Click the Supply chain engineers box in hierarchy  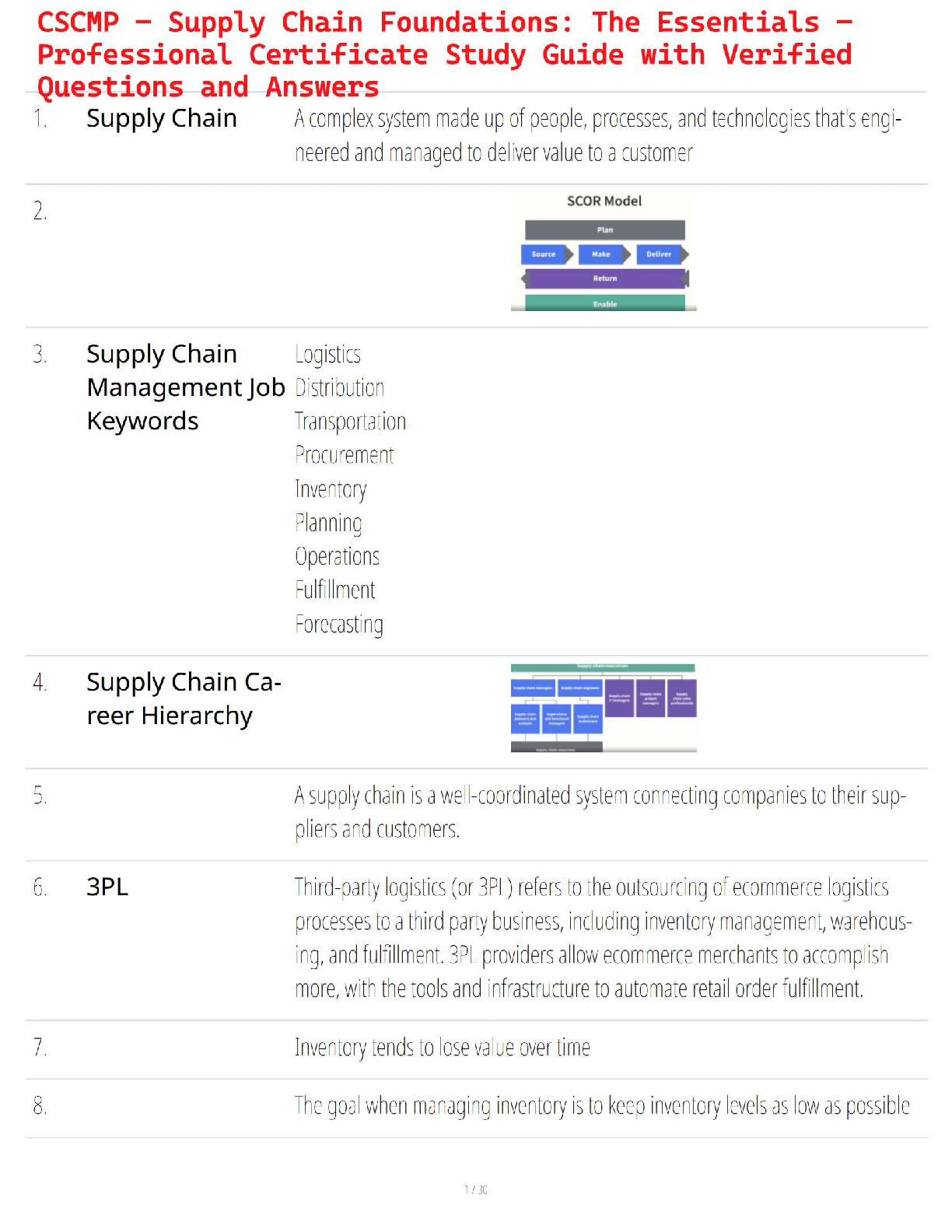[x=580, y=688]
